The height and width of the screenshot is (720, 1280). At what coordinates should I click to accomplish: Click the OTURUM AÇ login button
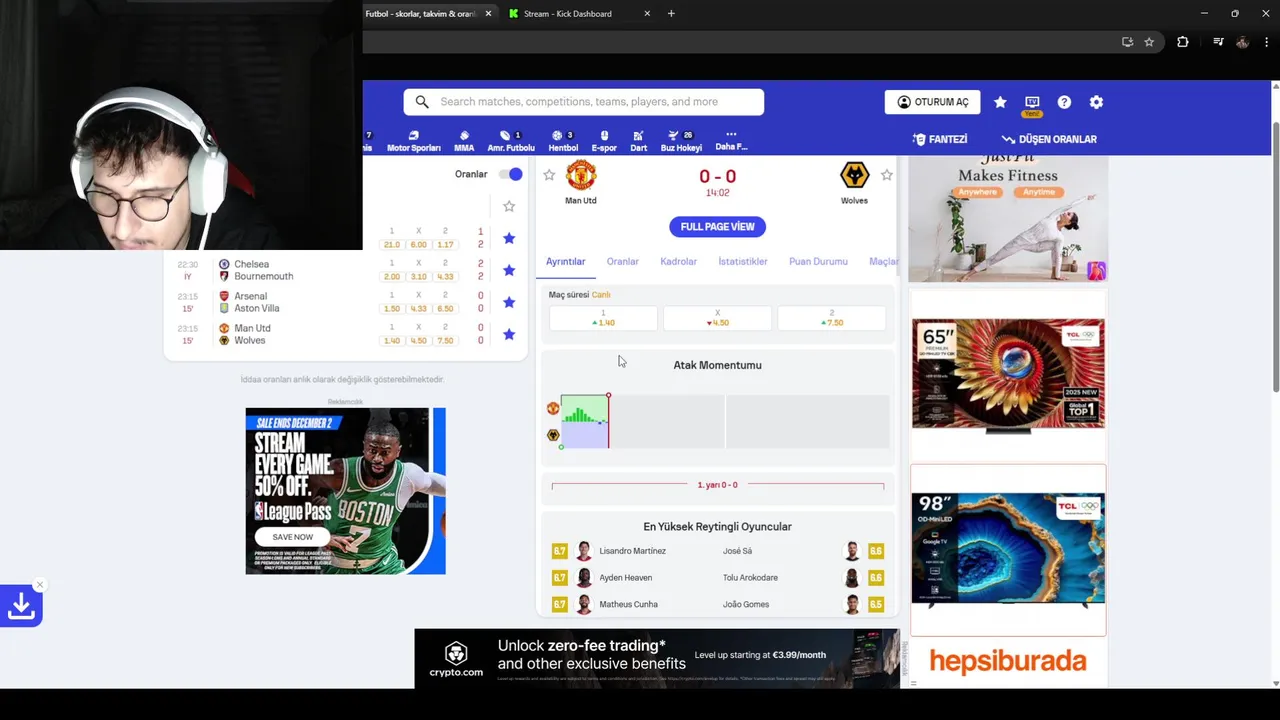pos(932,102)
